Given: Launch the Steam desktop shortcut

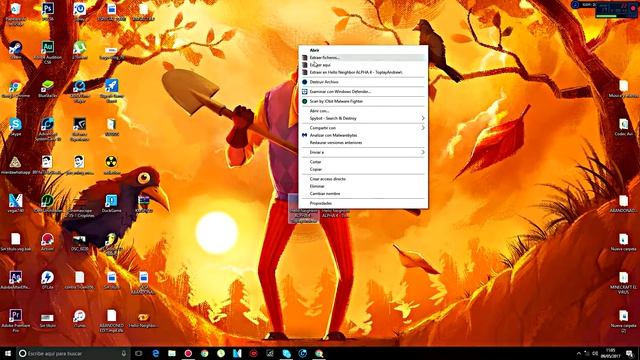Looking at the screenshot, I should 16,50.
